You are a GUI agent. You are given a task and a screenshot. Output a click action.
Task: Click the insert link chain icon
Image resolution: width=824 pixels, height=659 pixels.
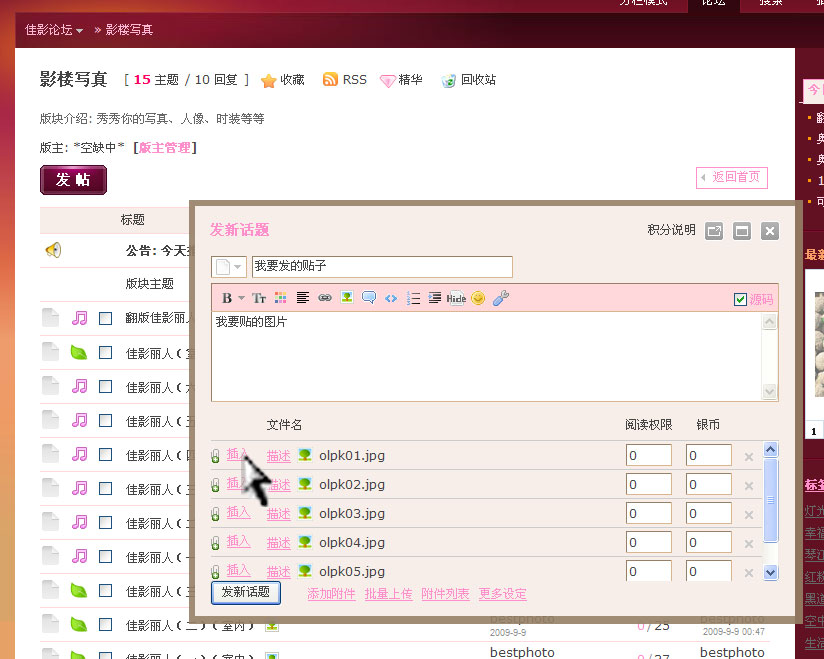325,298
